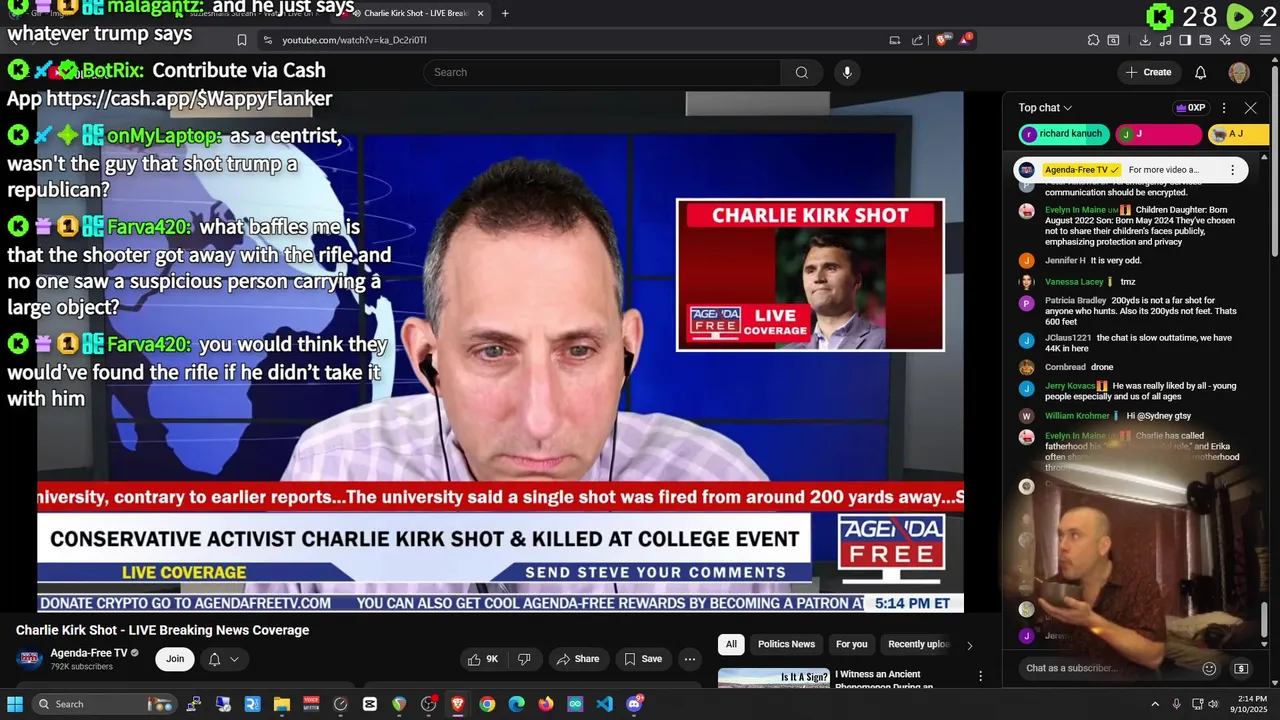
Task: Select the All filter chip
Action: [731, 644]
